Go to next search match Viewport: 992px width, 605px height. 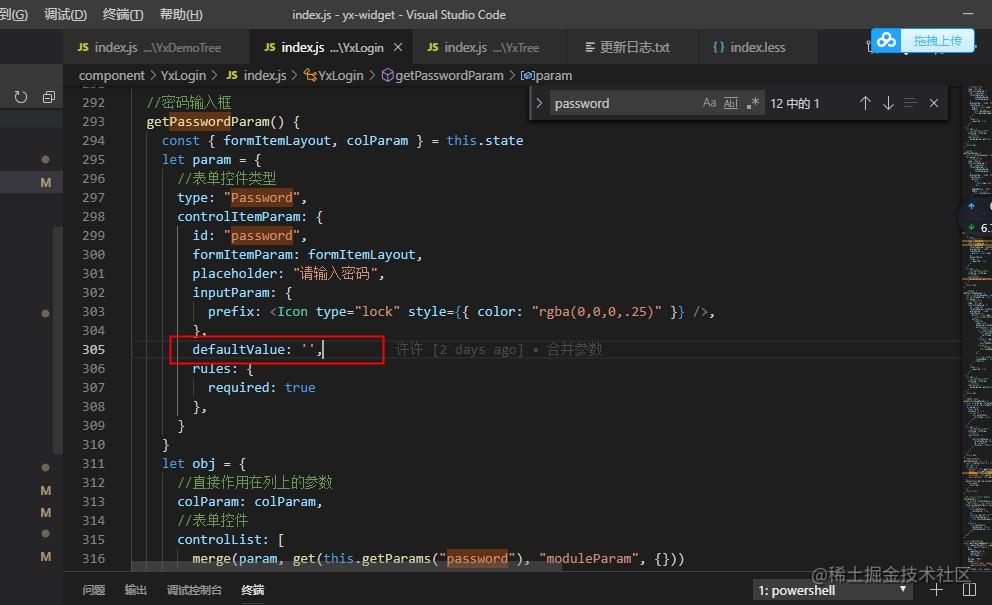887,103
